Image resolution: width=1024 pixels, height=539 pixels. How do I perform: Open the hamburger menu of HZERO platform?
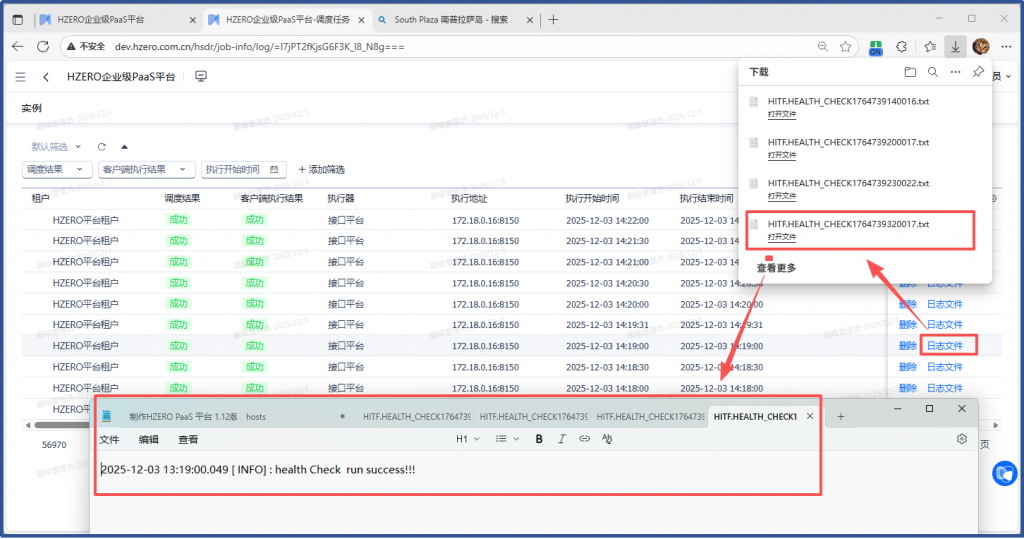(21, 76)
